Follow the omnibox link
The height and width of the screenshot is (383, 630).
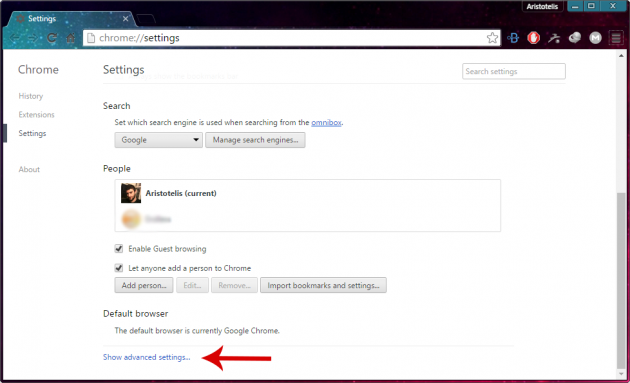pyautogui.click(x=326, y=123)
